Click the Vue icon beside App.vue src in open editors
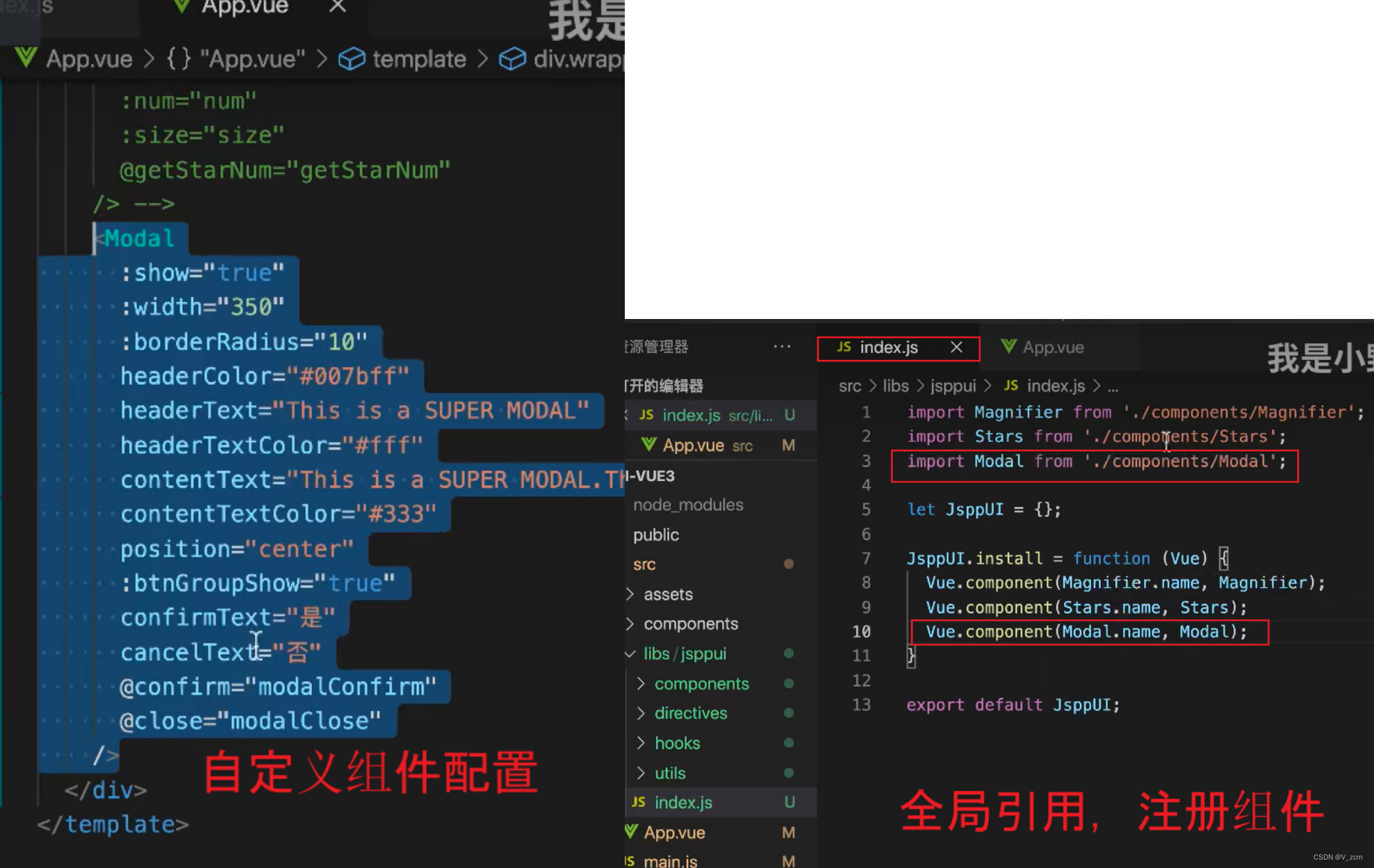Viewport: 1374px width, 868px height. click(648, 445)
